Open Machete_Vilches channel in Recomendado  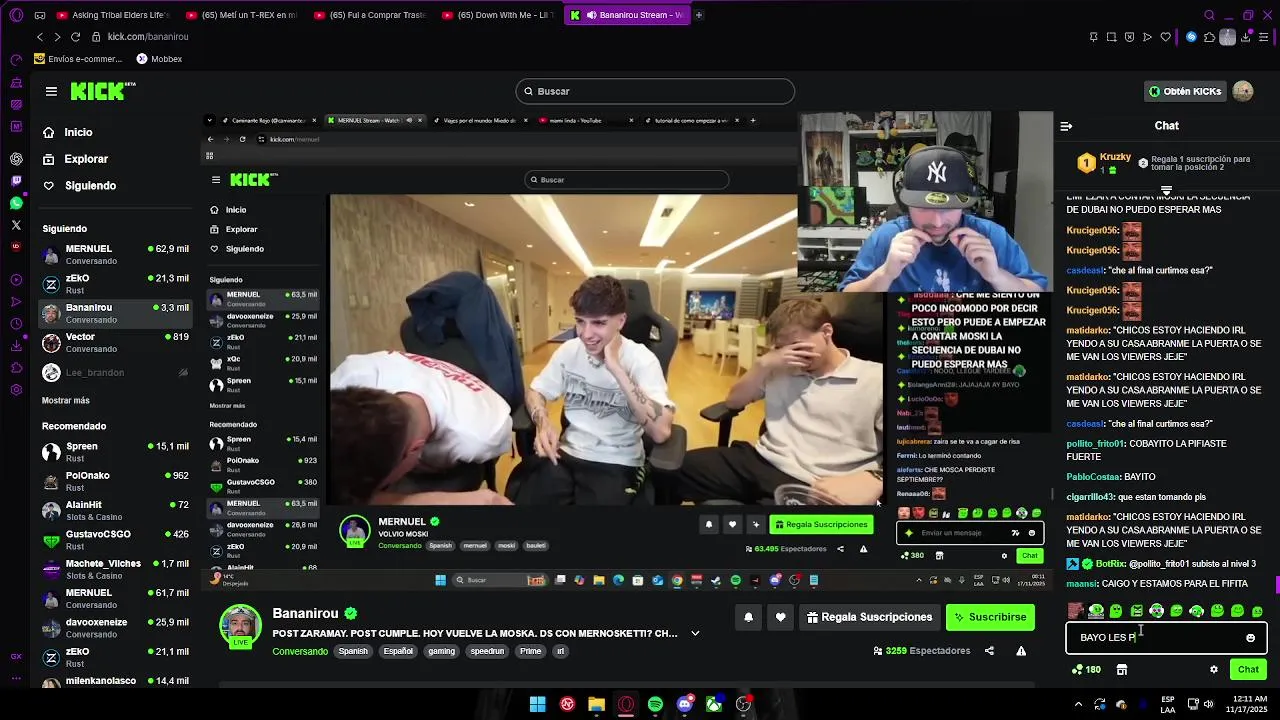(115, 569)
